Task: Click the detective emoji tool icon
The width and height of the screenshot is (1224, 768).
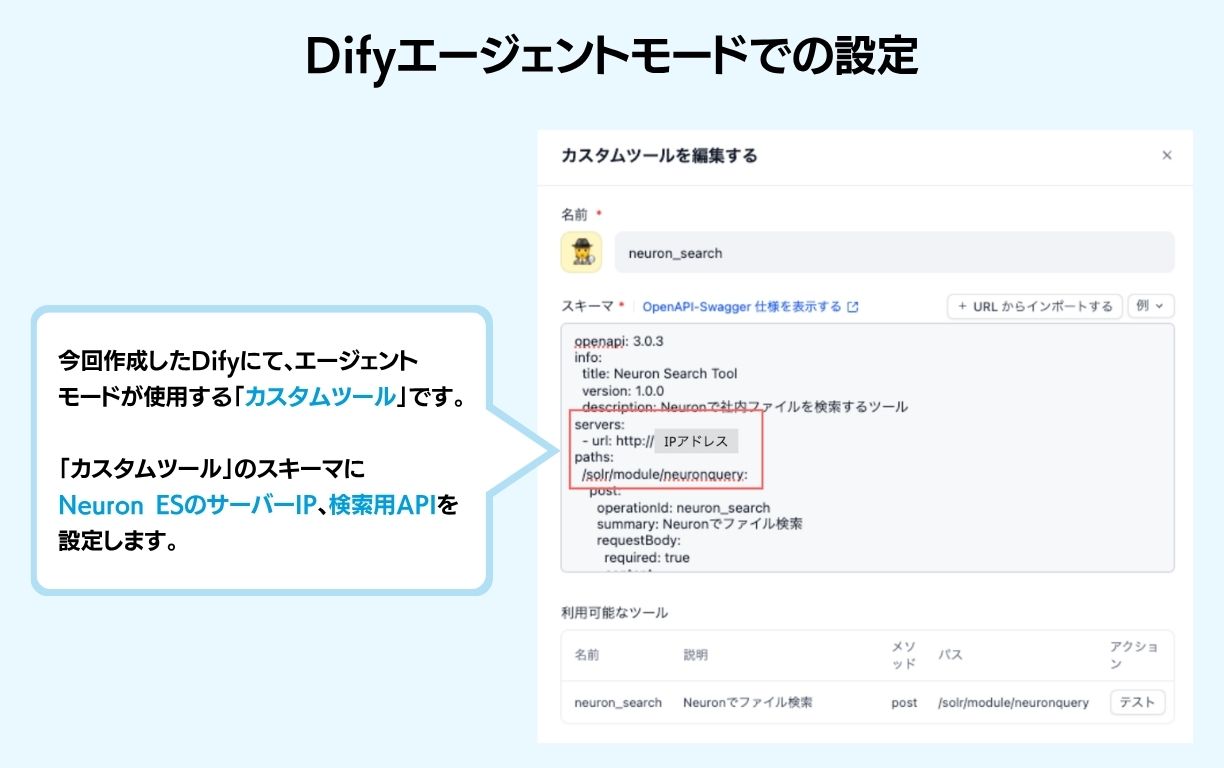Action: tap(581, 253)
